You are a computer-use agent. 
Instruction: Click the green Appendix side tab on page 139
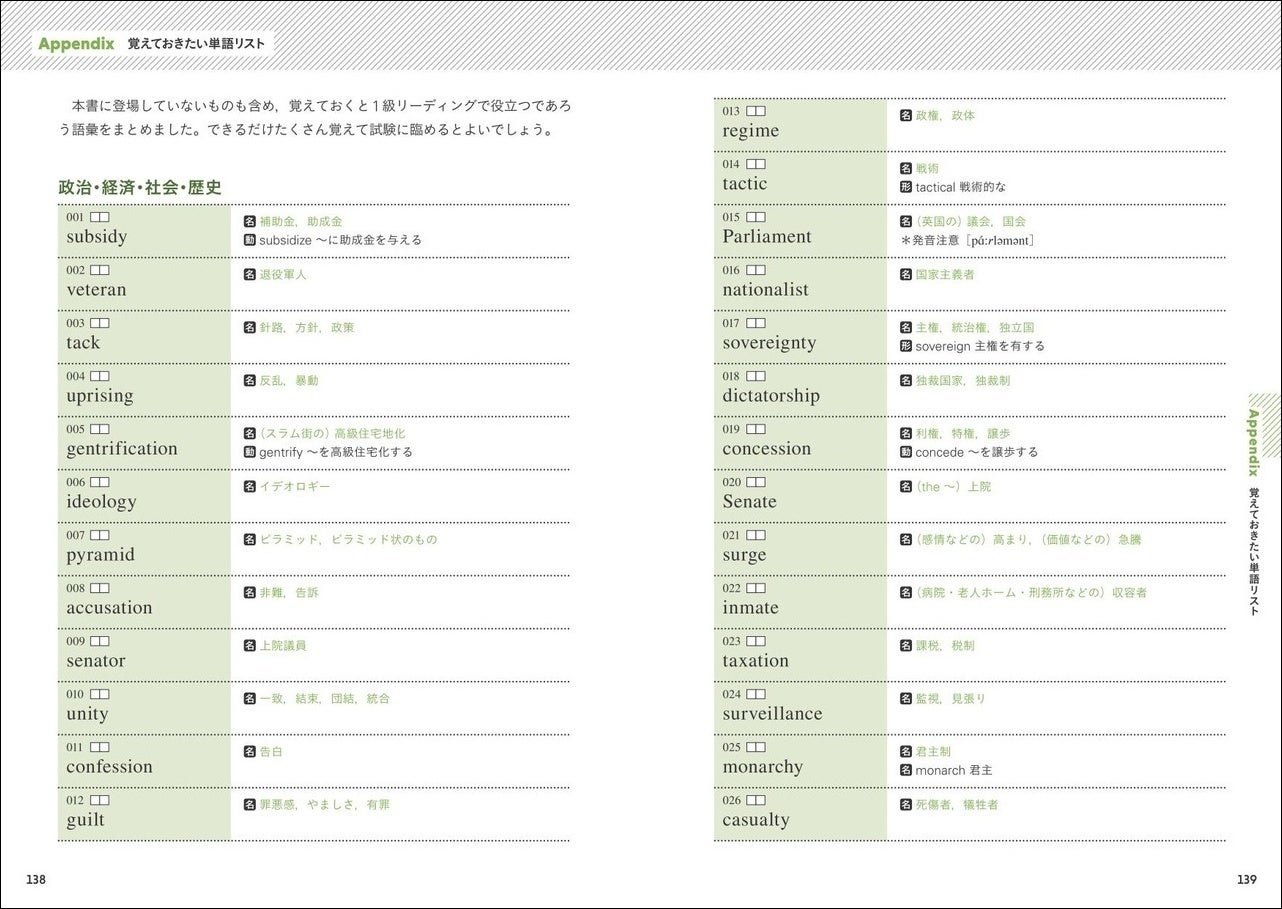(x=1253, y=441)
